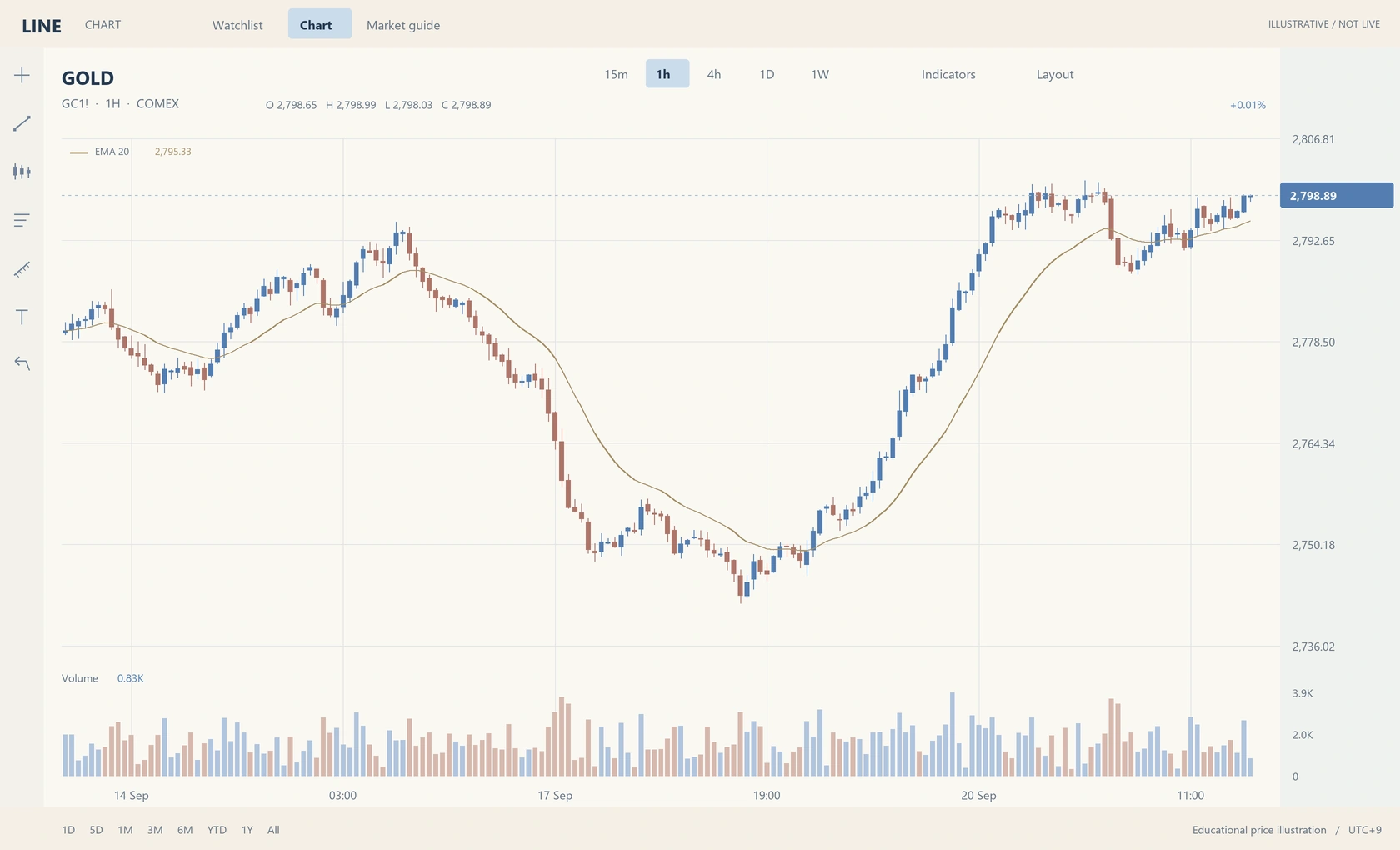Click the 2,798.89 current price label

pos(1337,196)
